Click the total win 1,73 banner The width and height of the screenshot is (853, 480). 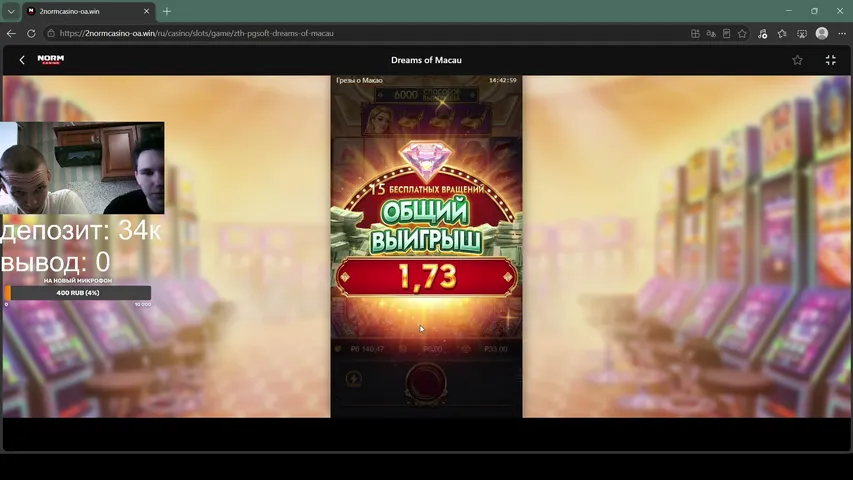pos(426,276)
